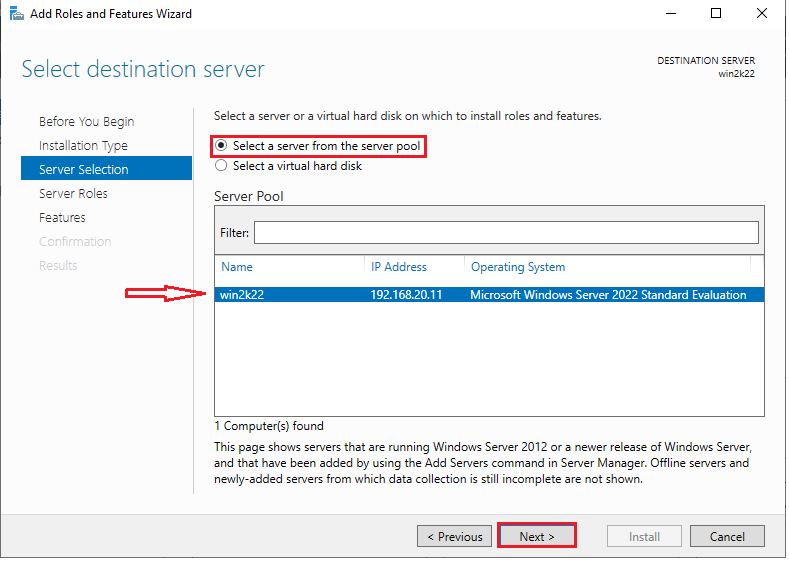
Task: Jump to the Server Roles step
Action: coord(73,194)
